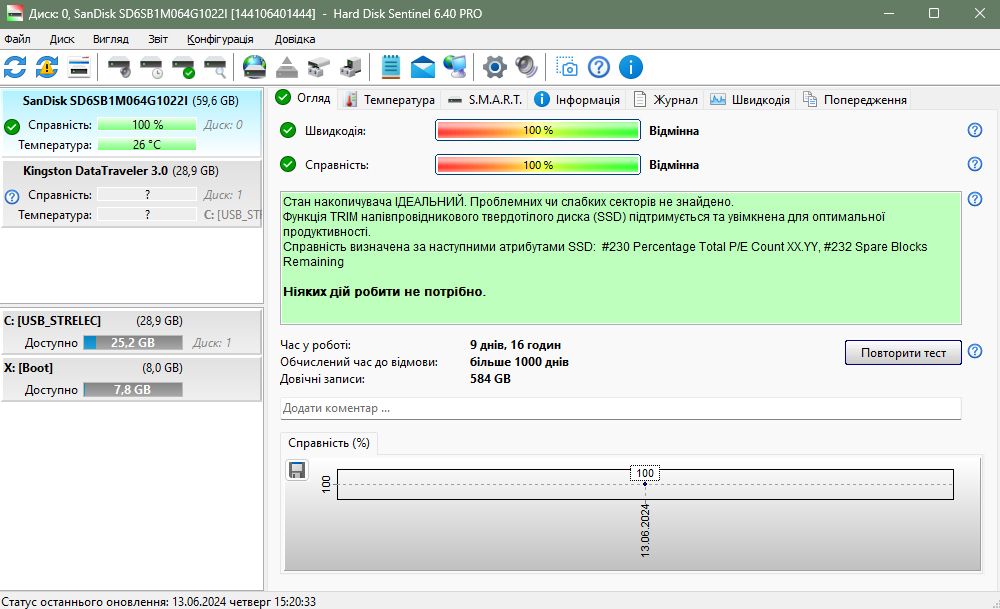Screen dimensions: 1000x609
Task: Switch to the Попередження tab
Action: [x=855, y=99]
